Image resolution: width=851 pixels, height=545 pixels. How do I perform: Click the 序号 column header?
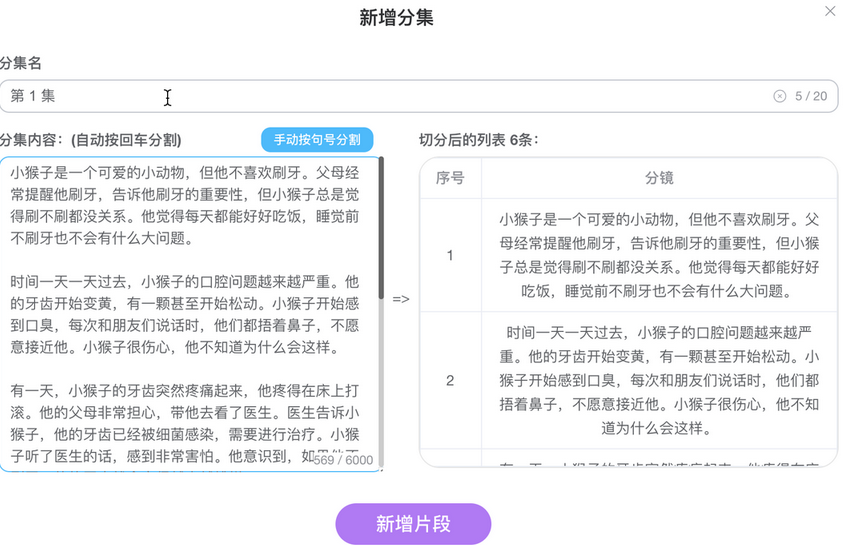coord(450,178)
